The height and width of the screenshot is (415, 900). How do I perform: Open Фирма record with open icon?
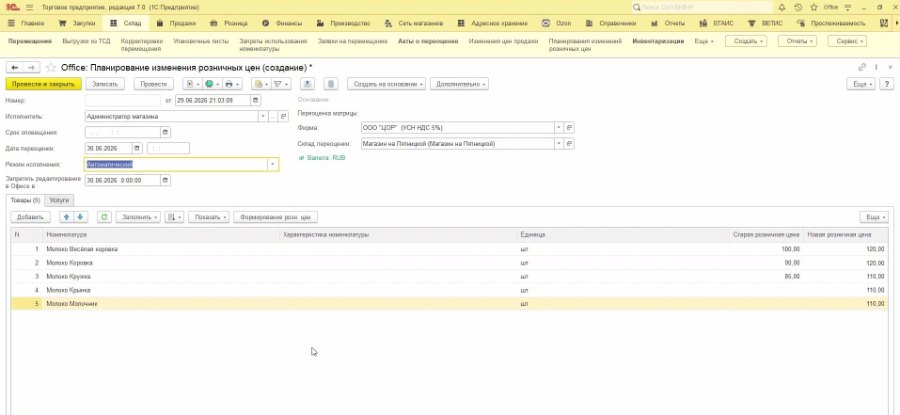(570, 127)
